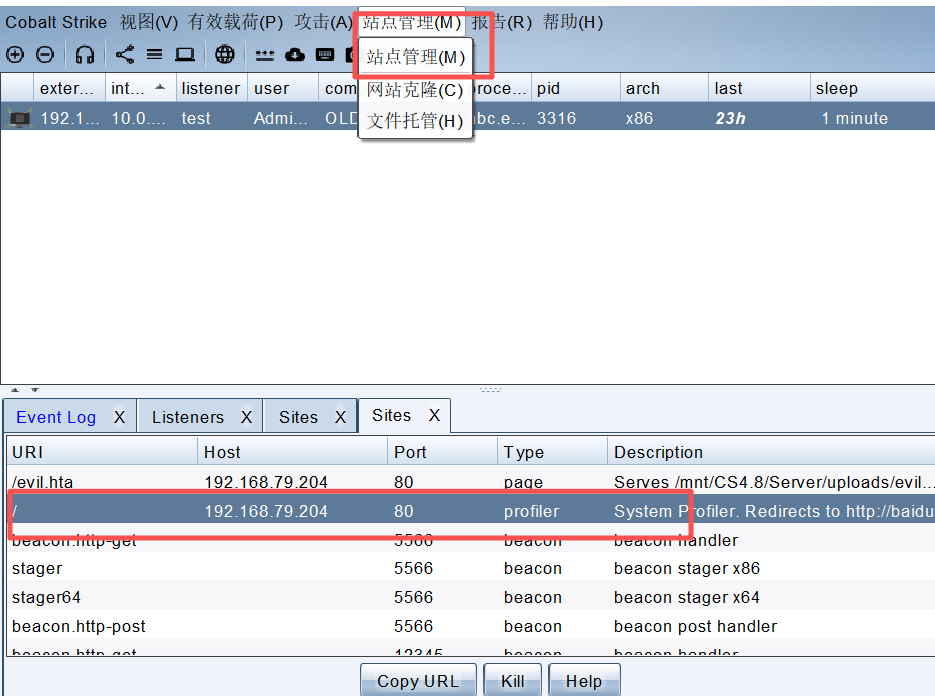Choose 网站克隆(C) menu entry
Screen dimensions: 935x696
pyautogui.click(x=416, y=90)
